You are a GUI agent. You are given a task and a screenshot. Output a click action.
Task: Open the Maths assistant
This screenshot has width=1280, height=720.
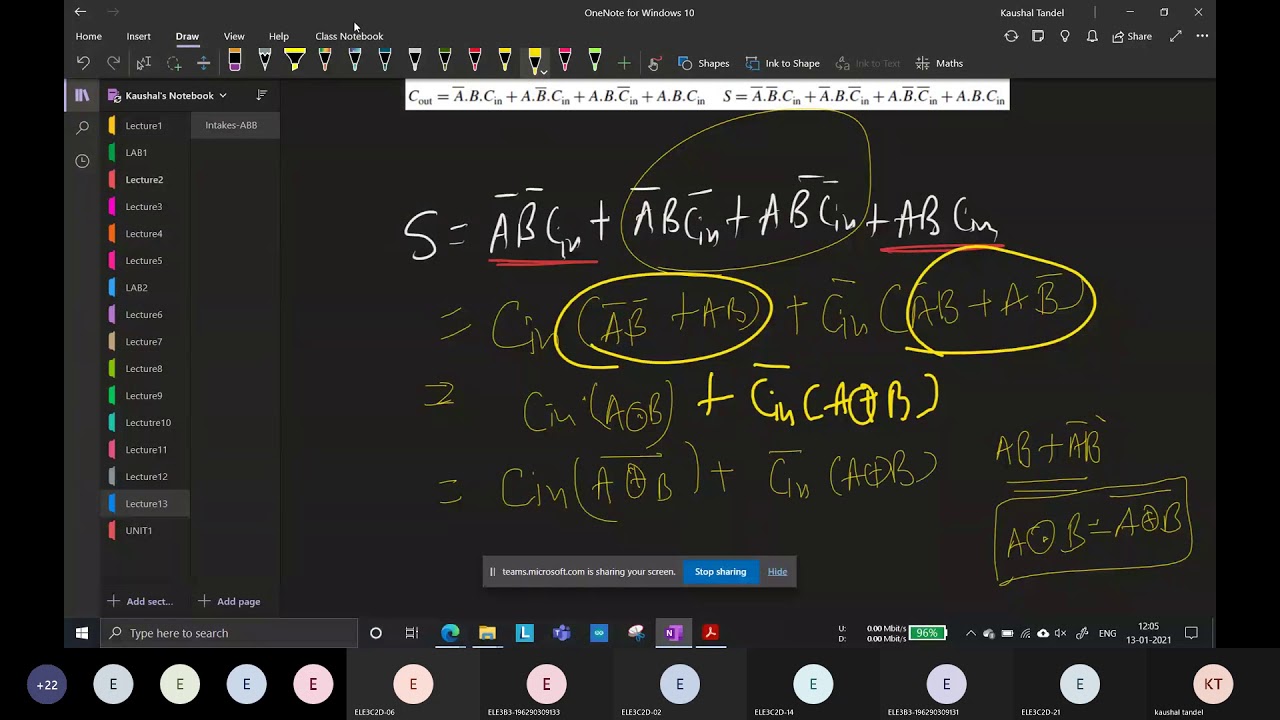tap(939, 63)
